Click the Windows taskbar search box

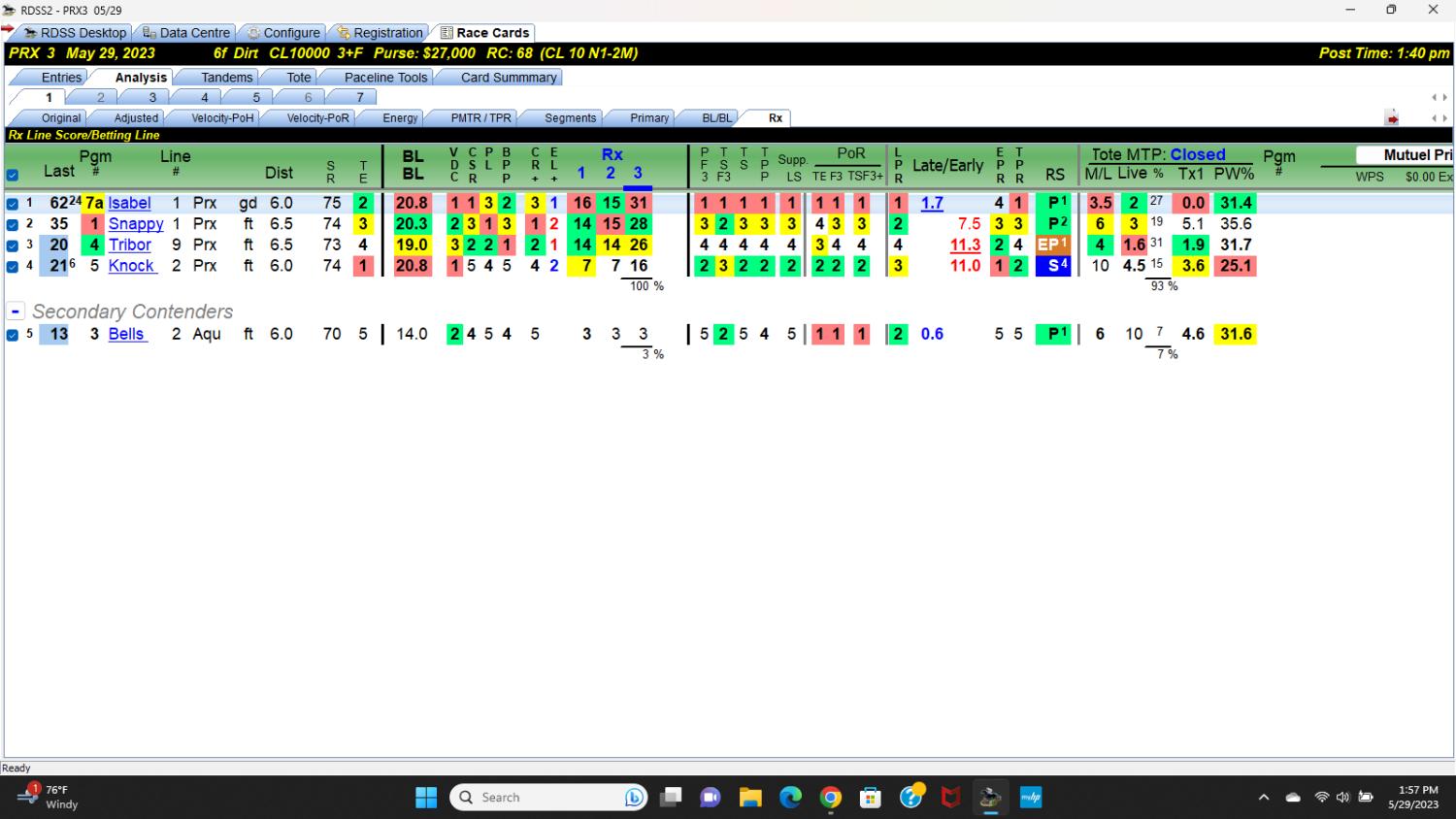coord(548,798)
